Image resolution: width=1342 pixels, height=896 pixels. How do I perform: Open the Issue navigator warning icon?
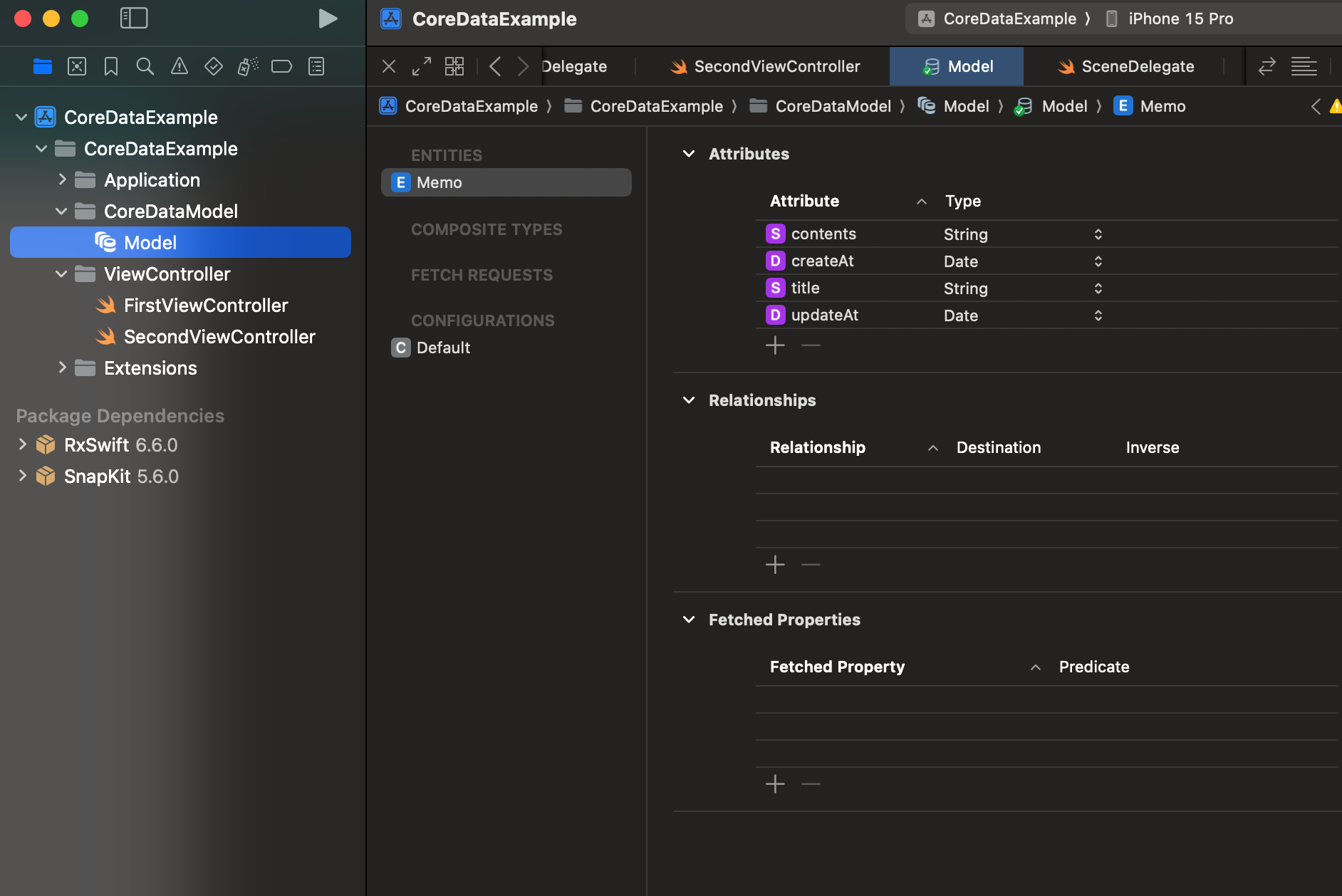click(x=180, y=66)
